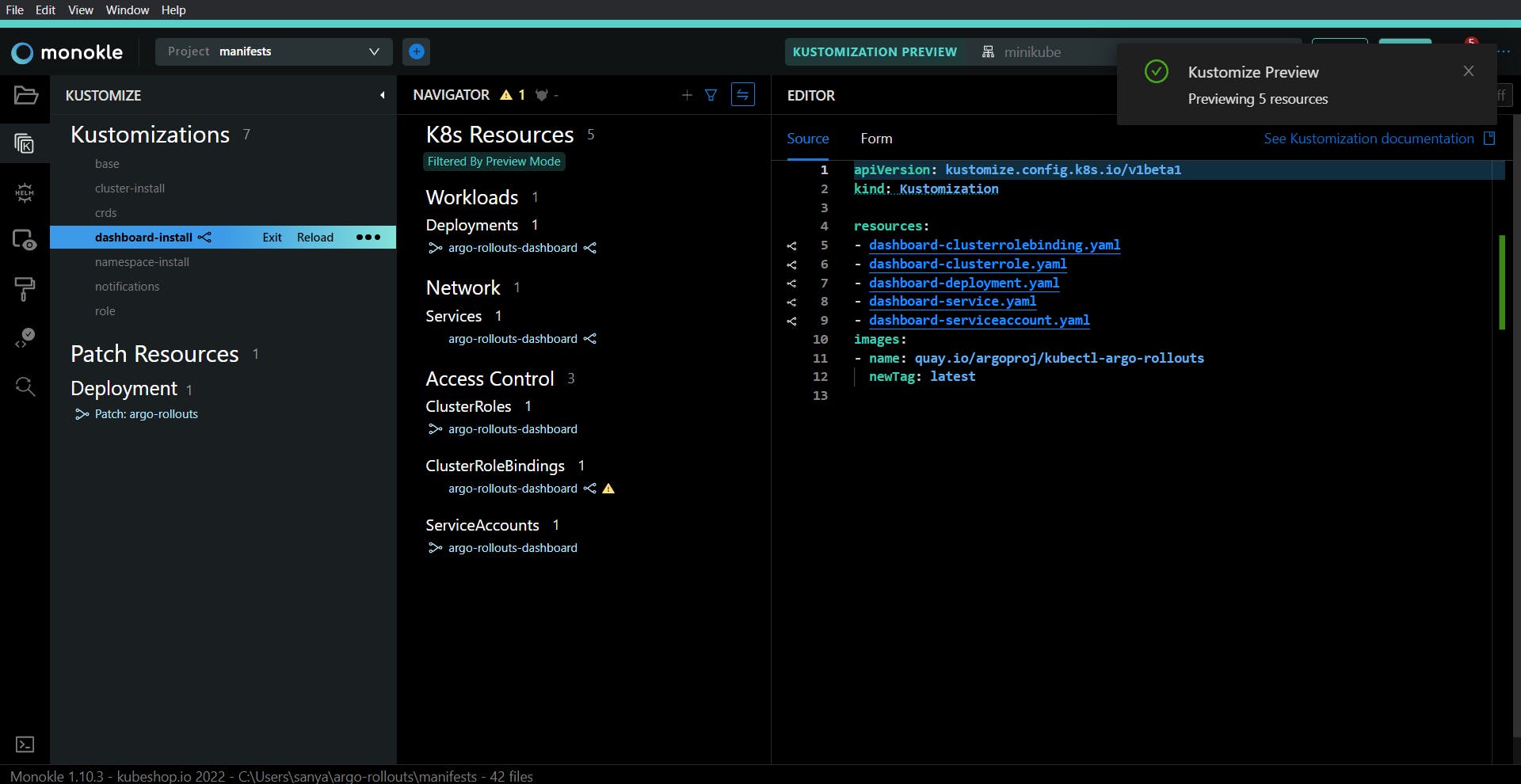Open the Search sidebar icon

click(x=25, y=386)
